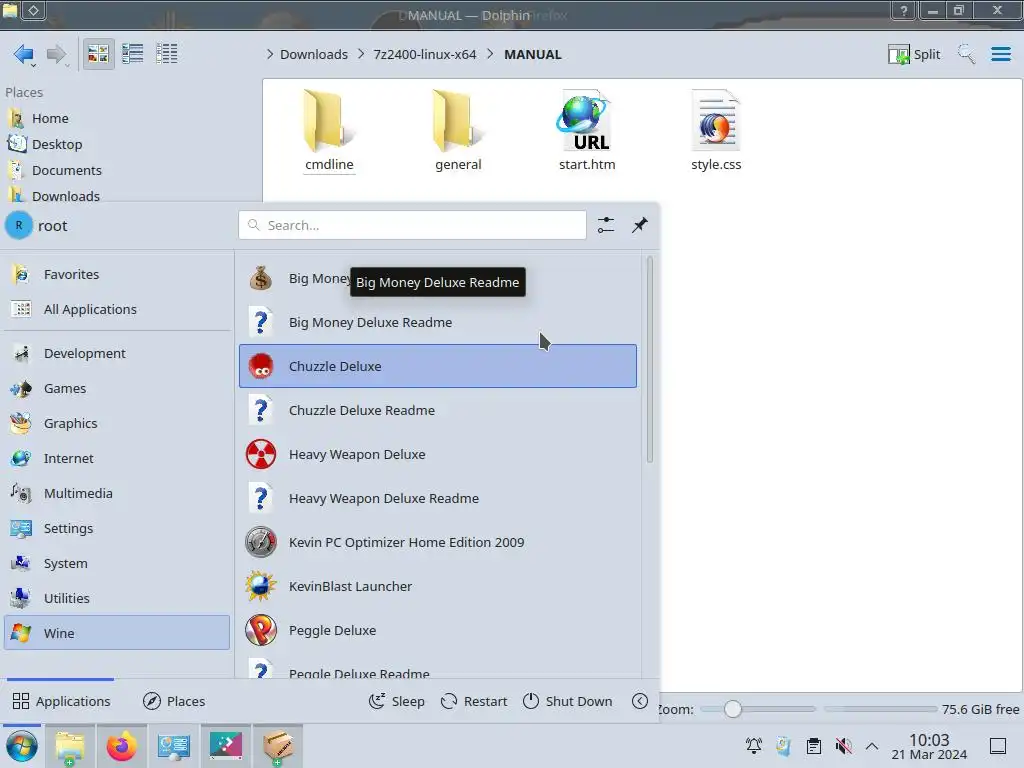Click the Restart button

473,701
